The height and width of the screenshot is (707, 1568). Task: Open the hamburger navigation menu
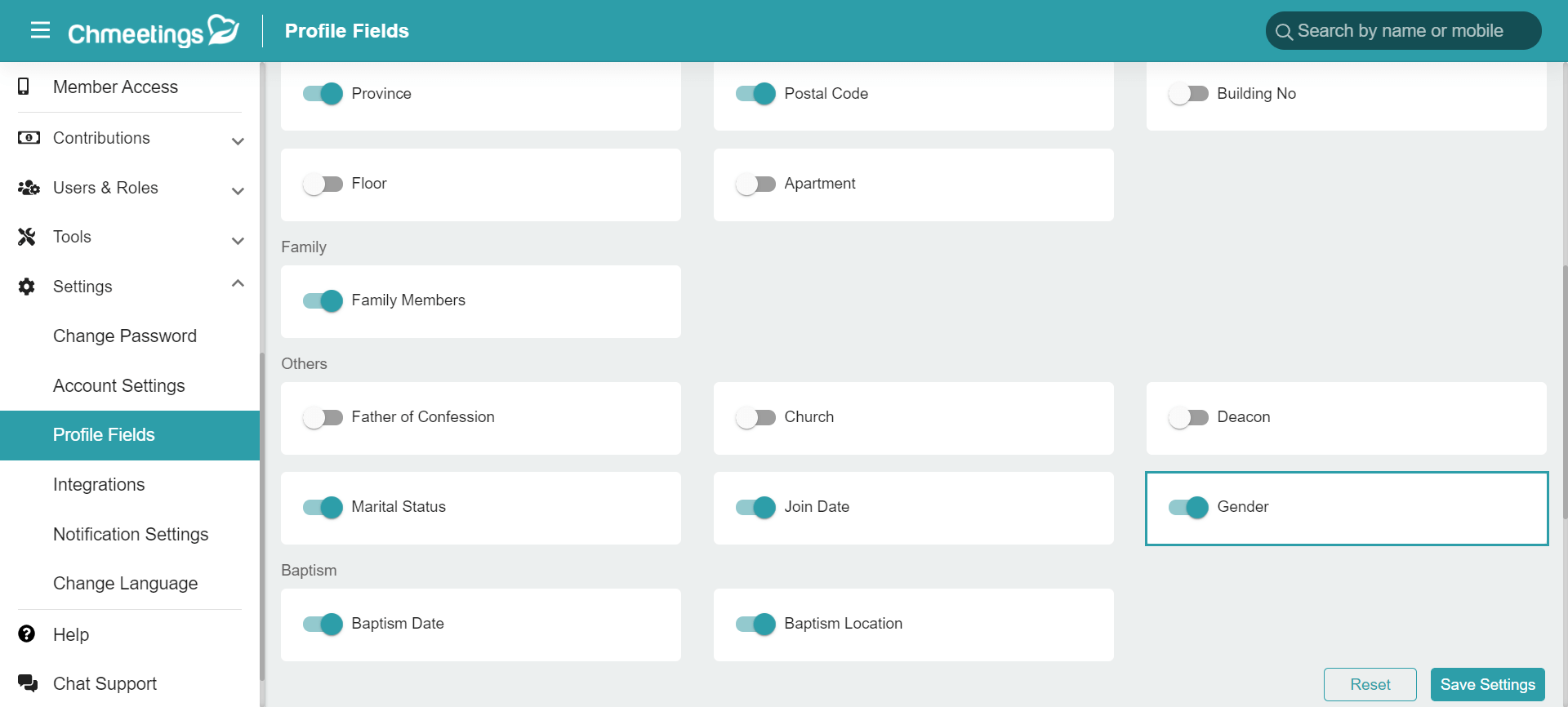(40, 30)
